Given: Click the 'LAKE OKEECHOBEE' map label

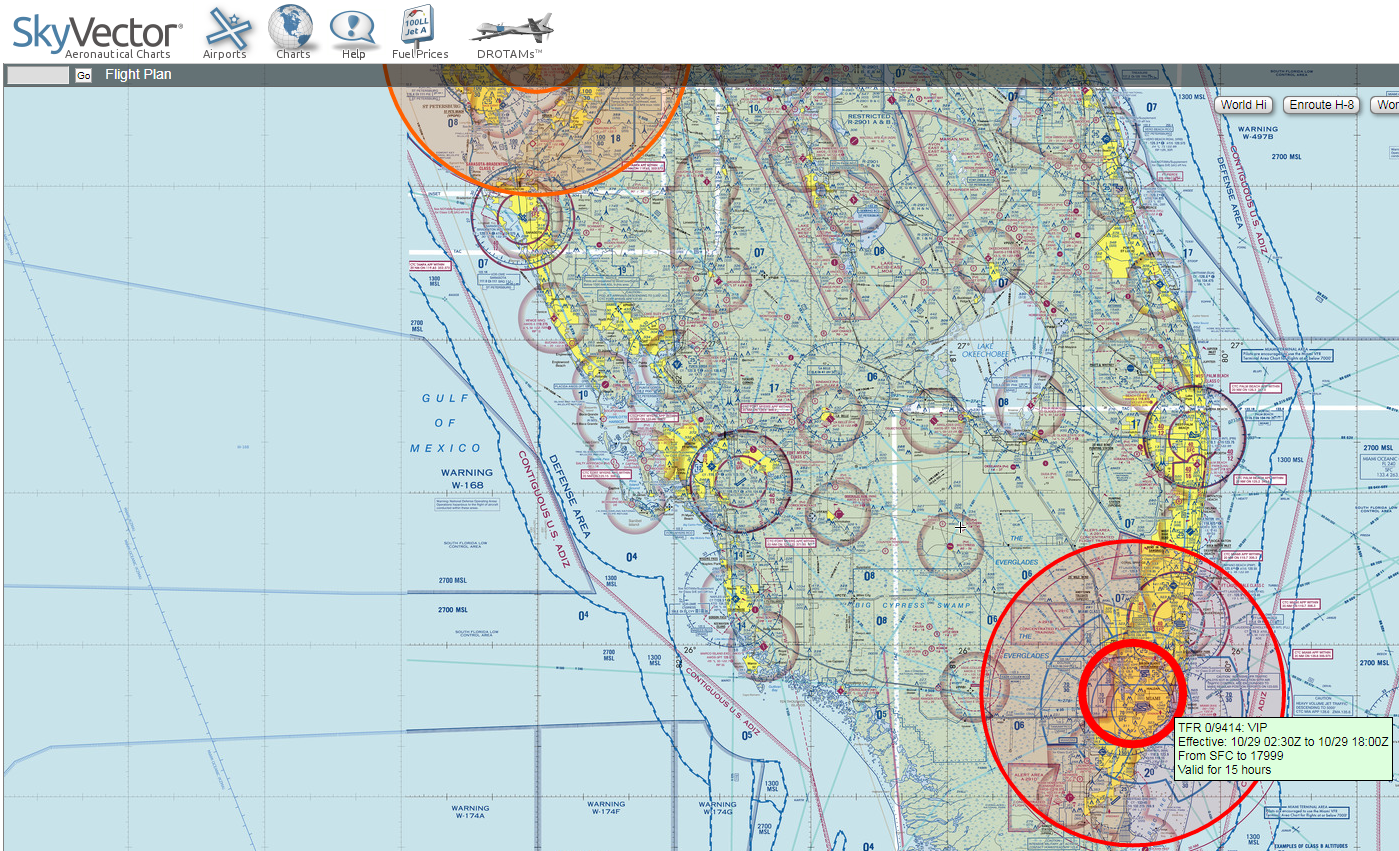Looking at the screenshot, I should (x=986, y=349).
